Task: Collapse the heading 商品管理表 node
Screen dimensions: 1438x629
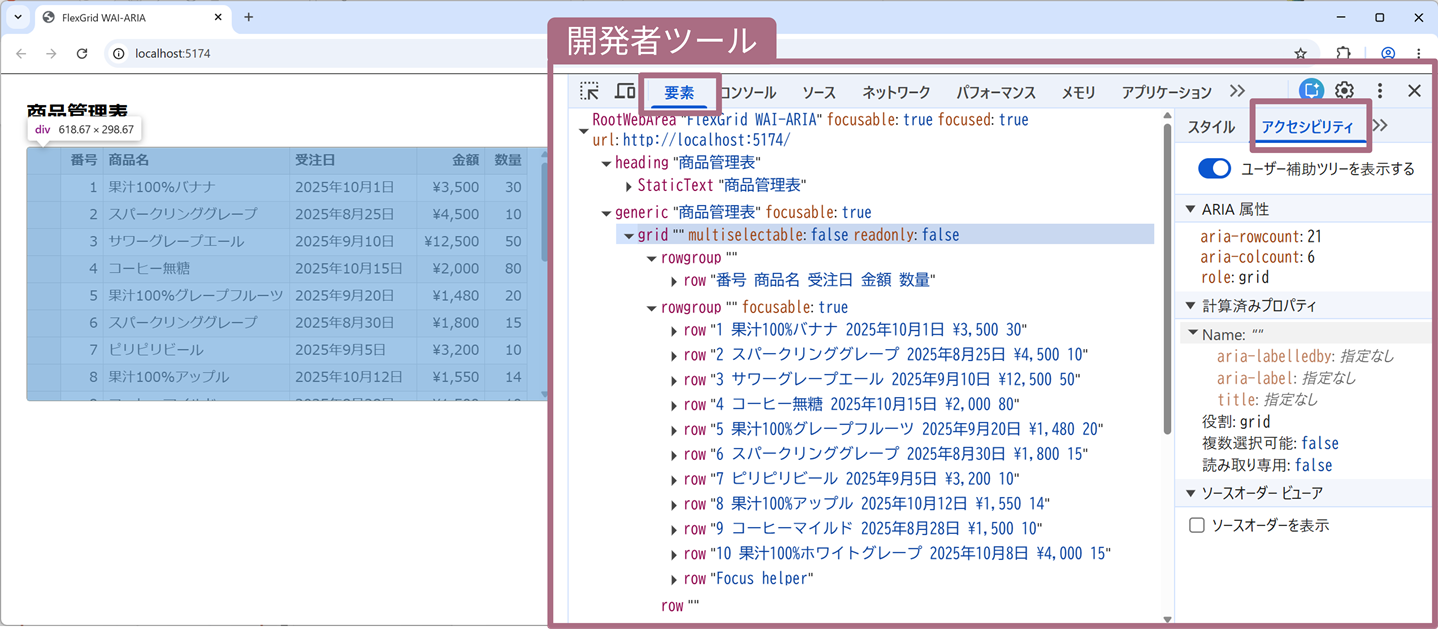Action: point(605,163)
